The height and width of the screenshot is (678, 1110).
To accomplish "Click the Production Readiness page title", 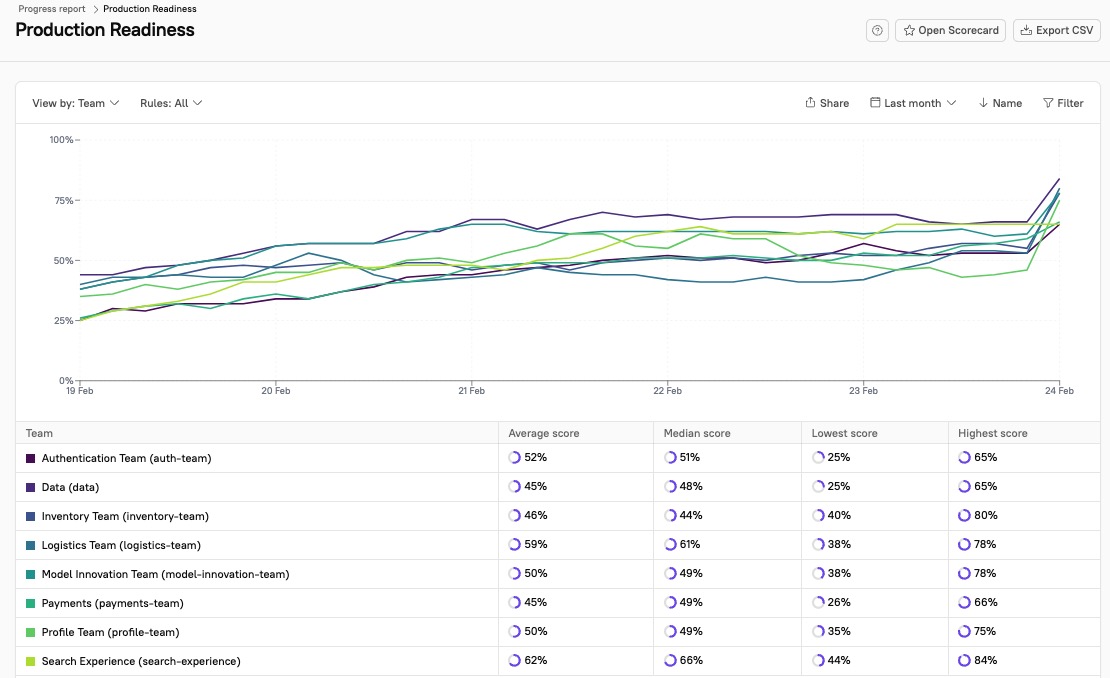I will pyautogui.click(x=105, y=30).
